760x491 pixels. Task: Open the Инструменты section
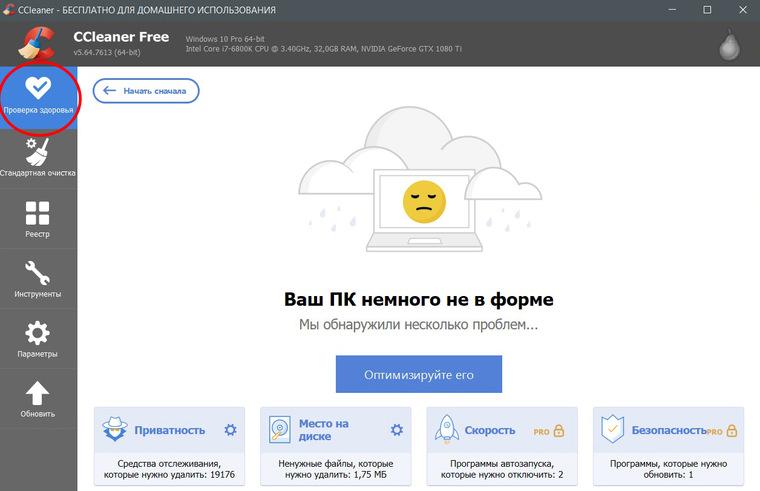(x=38, y=279)
